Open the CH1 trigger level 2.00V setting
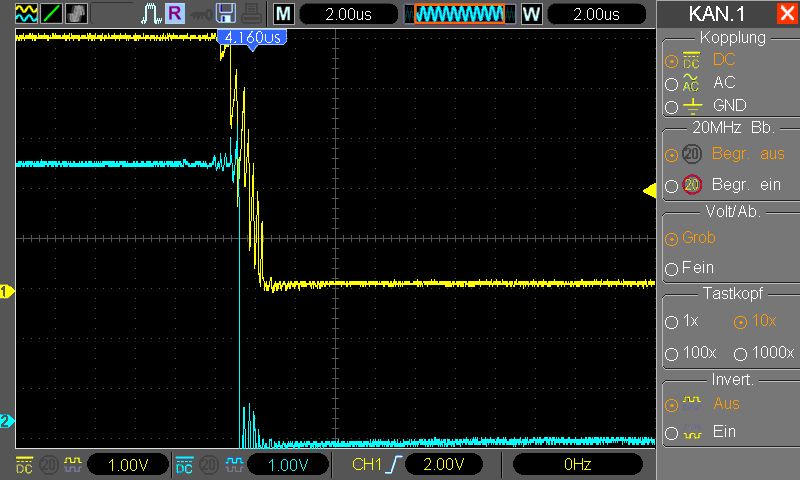This screenshot has width=800, height=480. click(444, 464)
